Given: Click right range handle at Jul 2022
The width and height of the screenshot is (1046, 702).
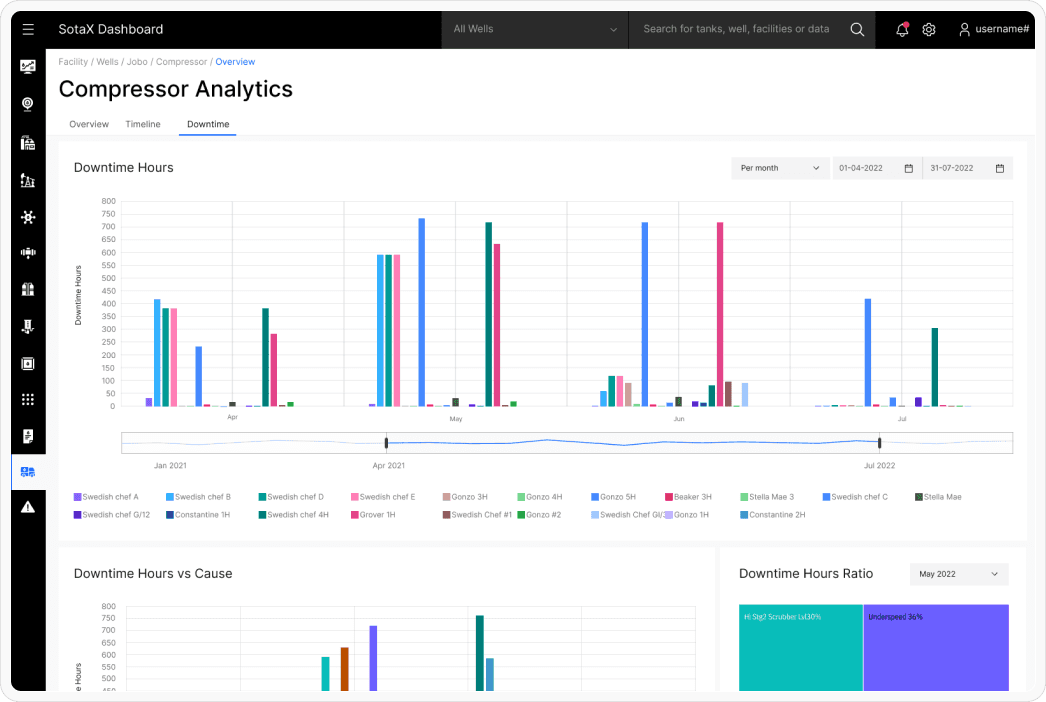Looking at the screenshot, I should [879, 443].
